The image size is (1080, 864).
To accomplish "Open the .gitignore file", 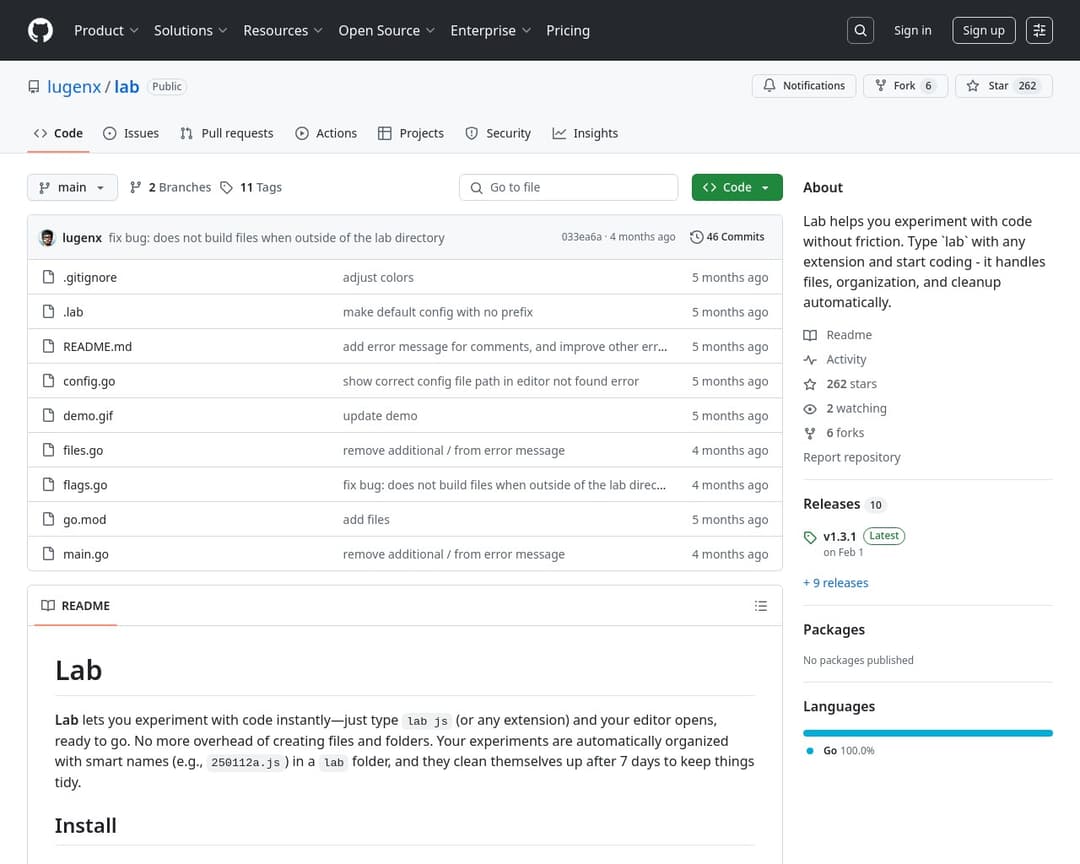I will tap(90, 278).
